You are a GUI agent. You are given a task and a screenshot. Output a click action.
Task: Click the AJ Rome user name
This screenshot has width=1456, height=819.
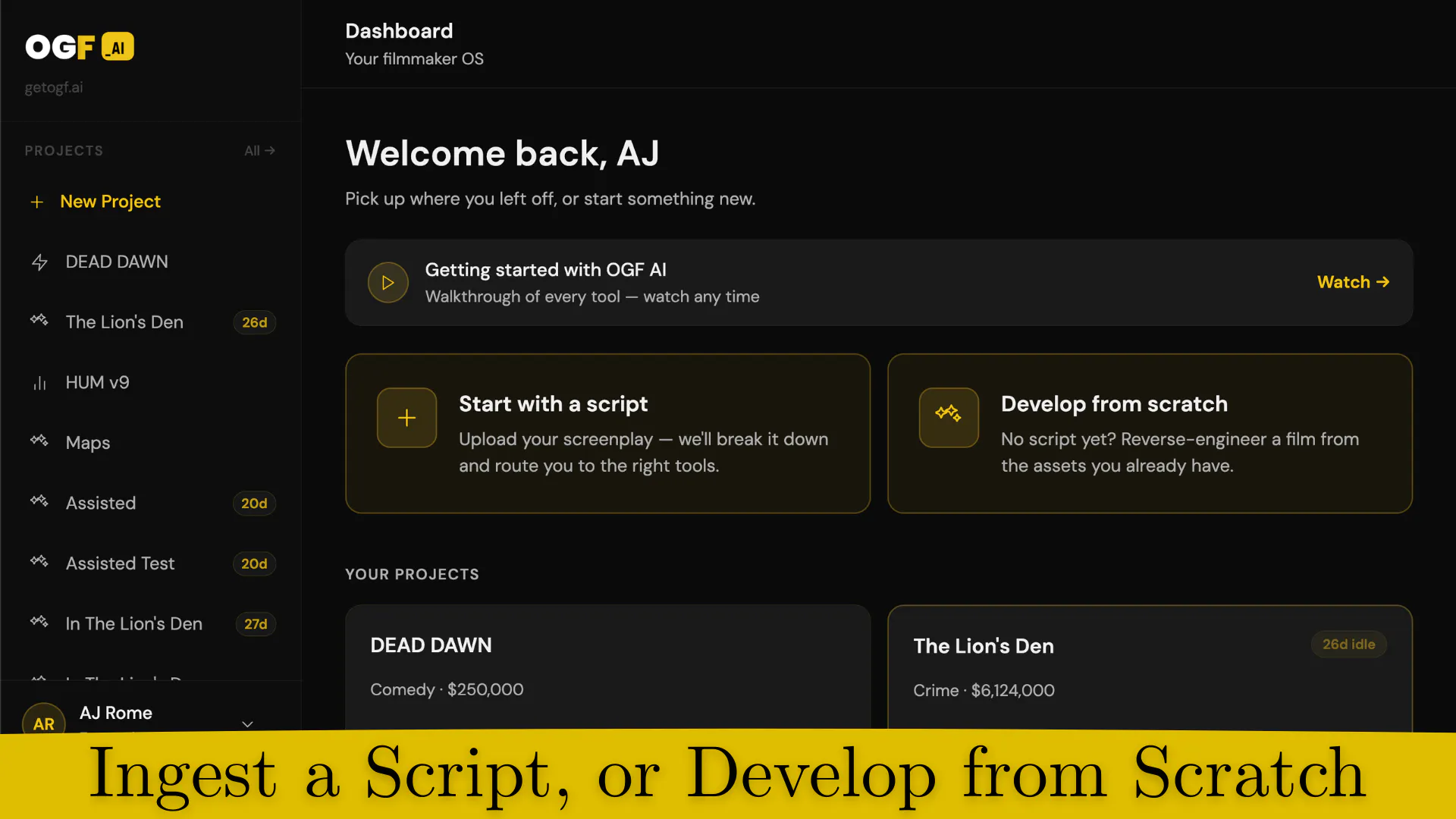(x=116, y=713)
